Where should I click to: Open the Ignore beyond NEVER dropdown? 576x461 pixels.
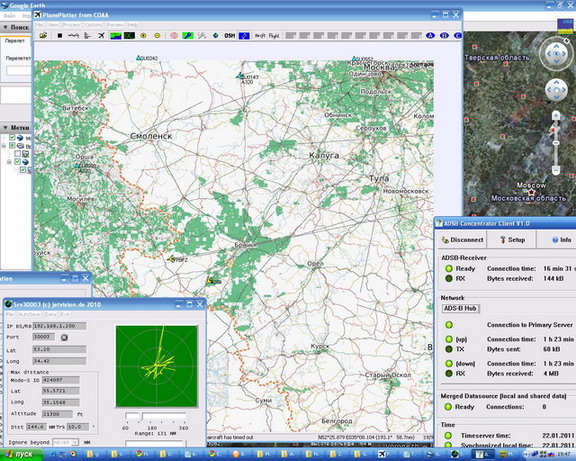point(66,442)
